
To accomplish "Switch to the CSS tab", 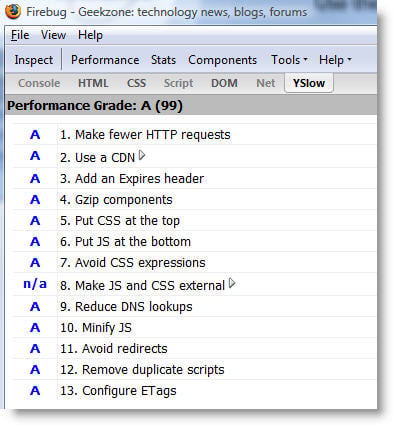I will [x=136, y=83].
